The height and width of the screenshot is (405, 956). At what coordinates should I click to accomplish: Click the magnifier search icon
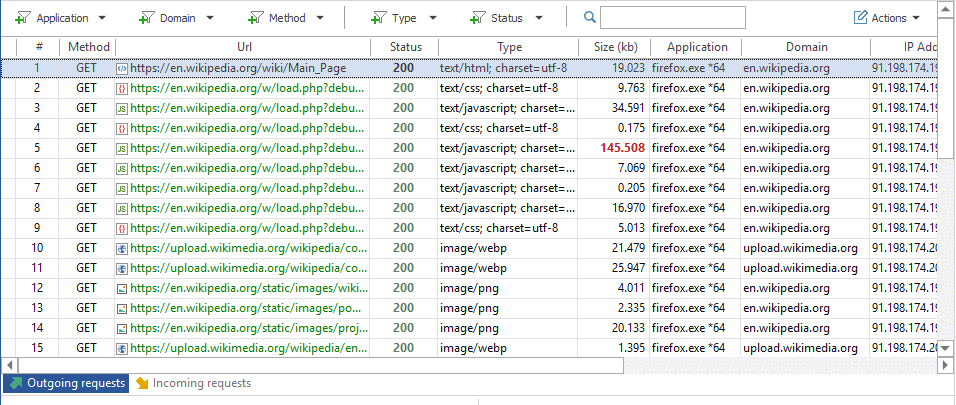590,18
